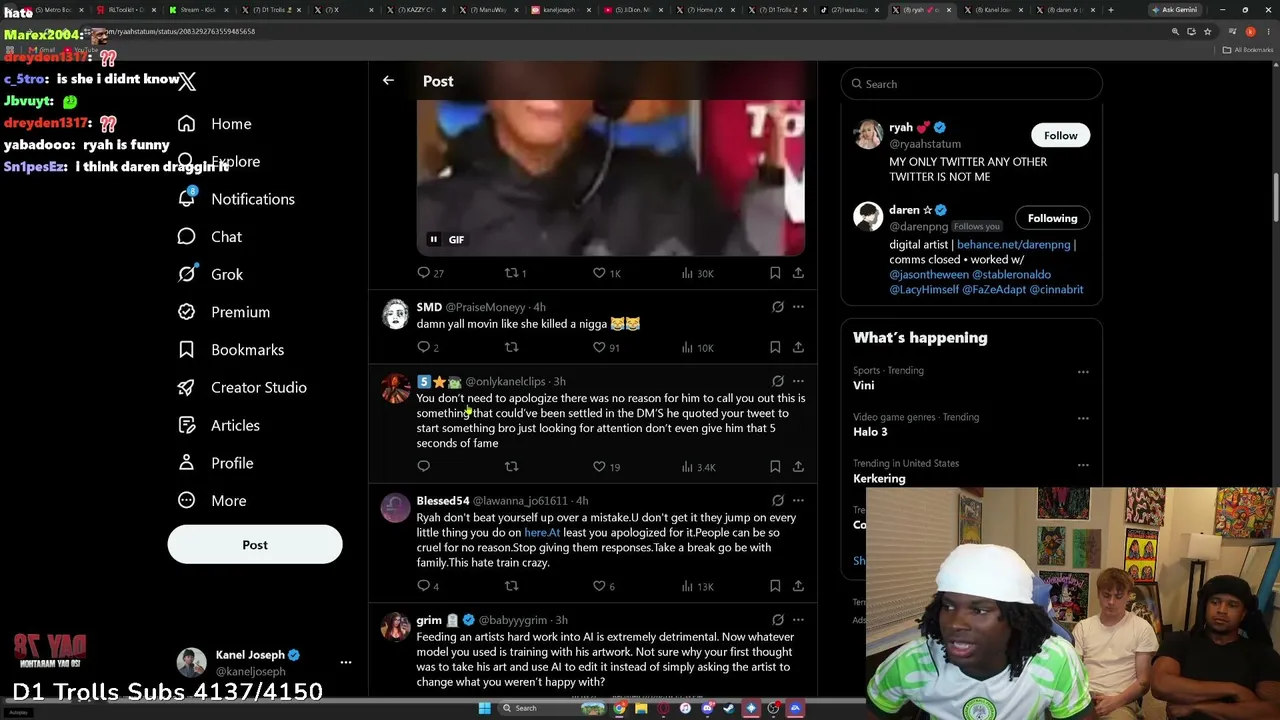The width and height of the screenshot is (1280, 720).
Task: Open more options on grim's comment
Action: pyautogui.click(x=798, y=620)
